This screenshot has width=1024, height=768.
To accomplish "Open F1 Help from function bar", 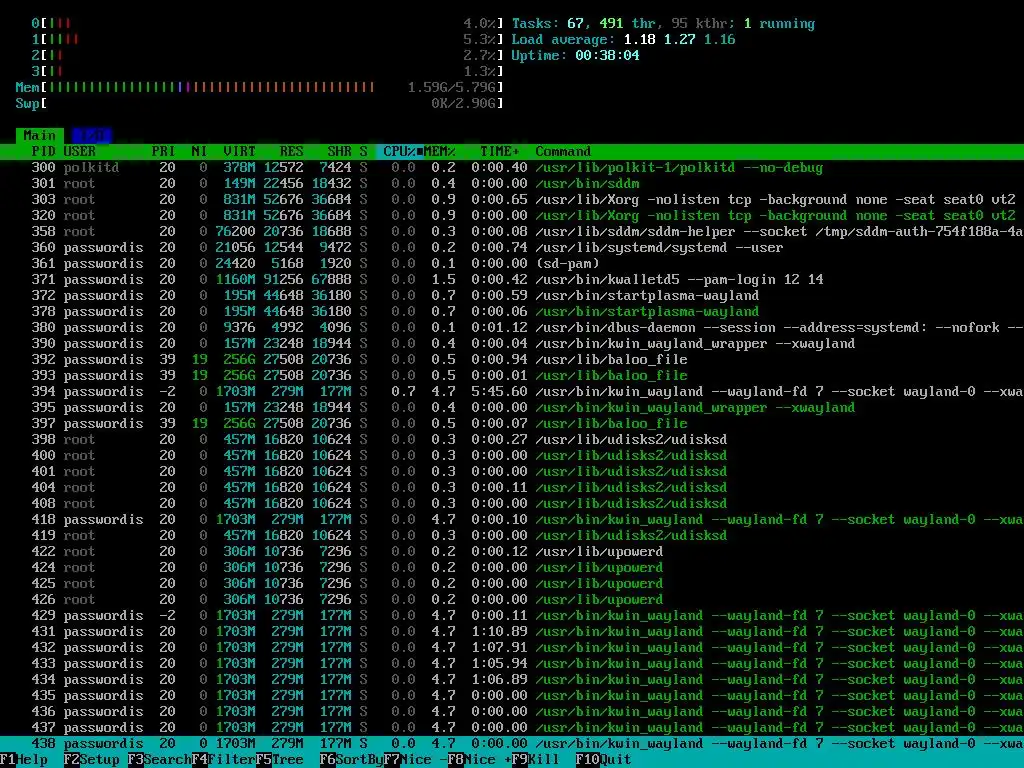I will coord(24,760).
